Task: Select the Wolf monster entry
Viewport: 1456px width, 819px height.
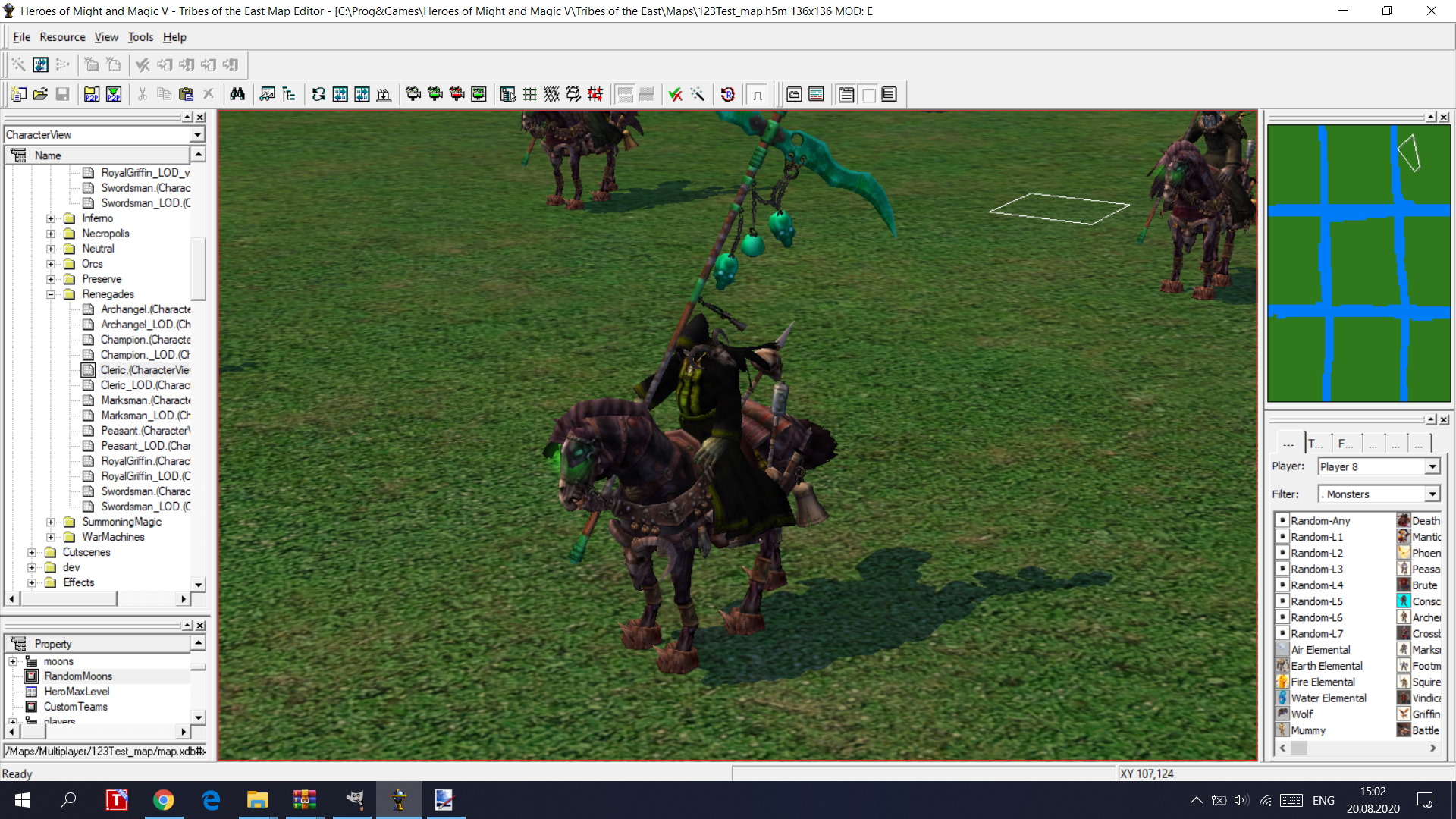Action: [1302, 714]
